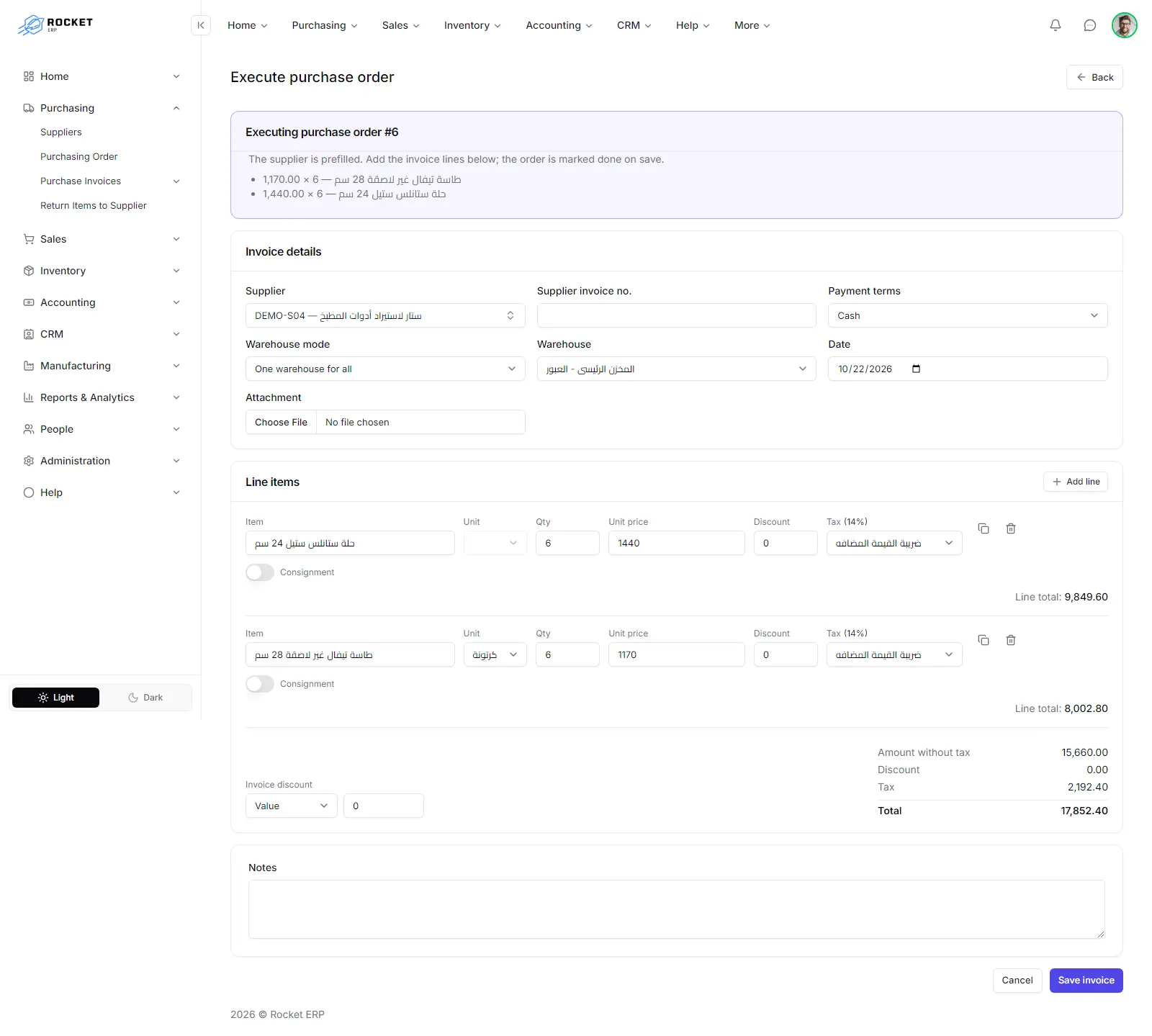Click Choose File for attachment
The image size is (1152, 1036).
tap(281, 422)
